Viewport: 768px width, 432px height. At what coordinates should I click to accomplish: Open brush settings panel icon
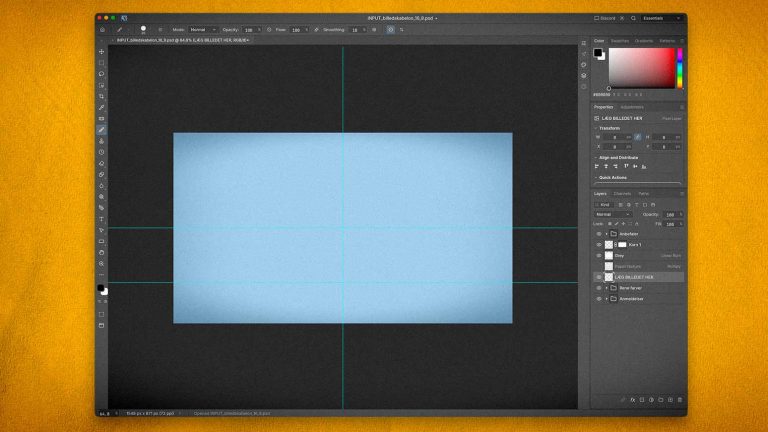160,30
